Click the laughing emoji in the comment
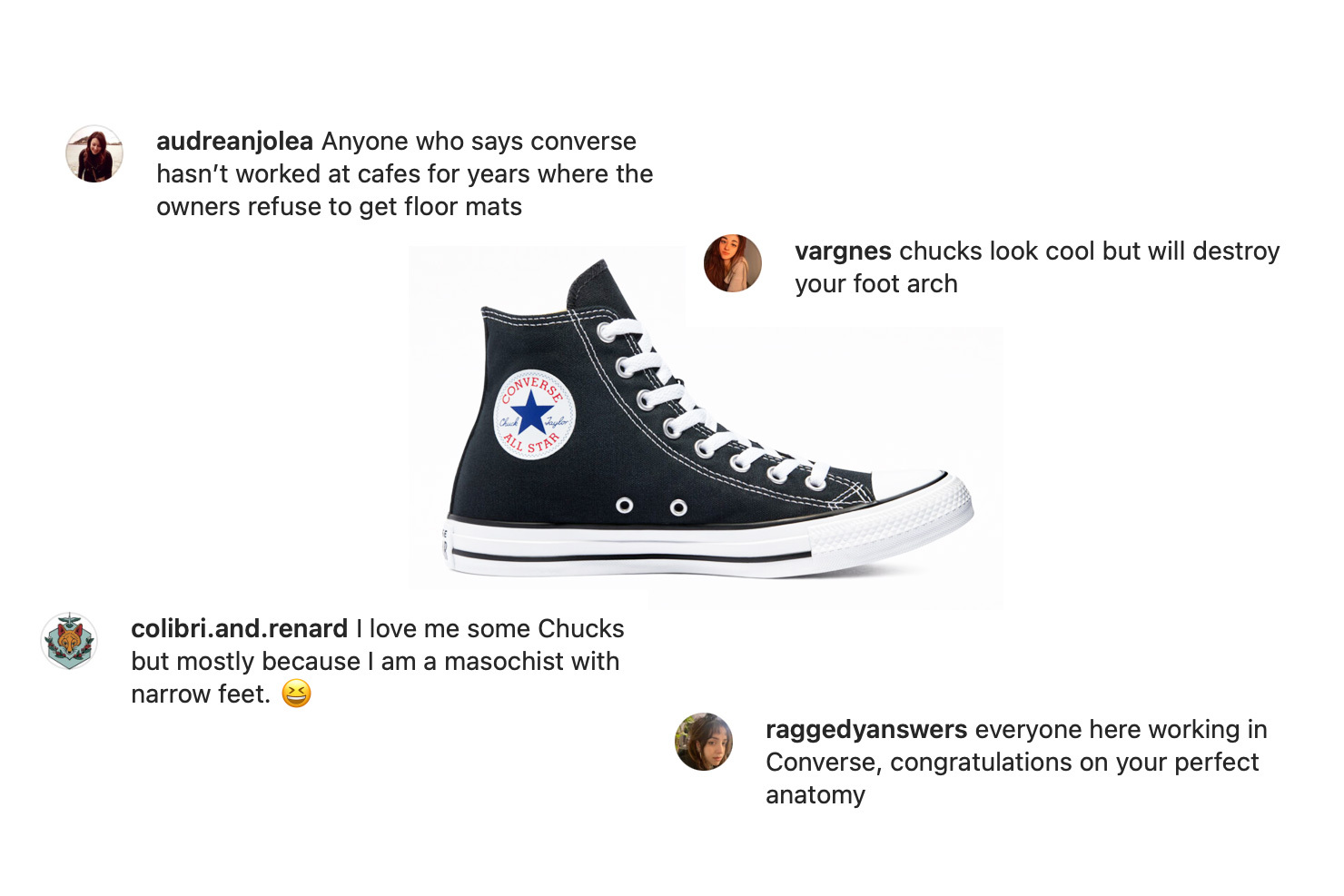Viewport: 1344px width, 896px height. (x=296, y=694)
